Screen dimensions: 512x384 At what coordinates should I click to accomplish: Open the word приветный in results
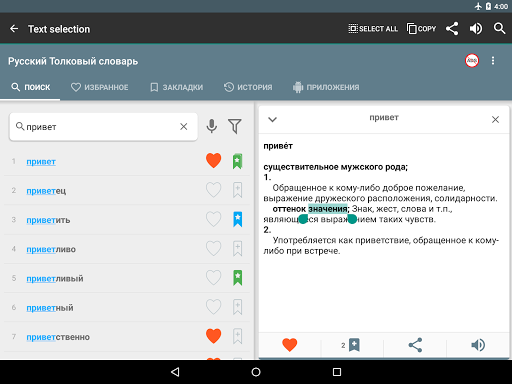tap(50, 308)
